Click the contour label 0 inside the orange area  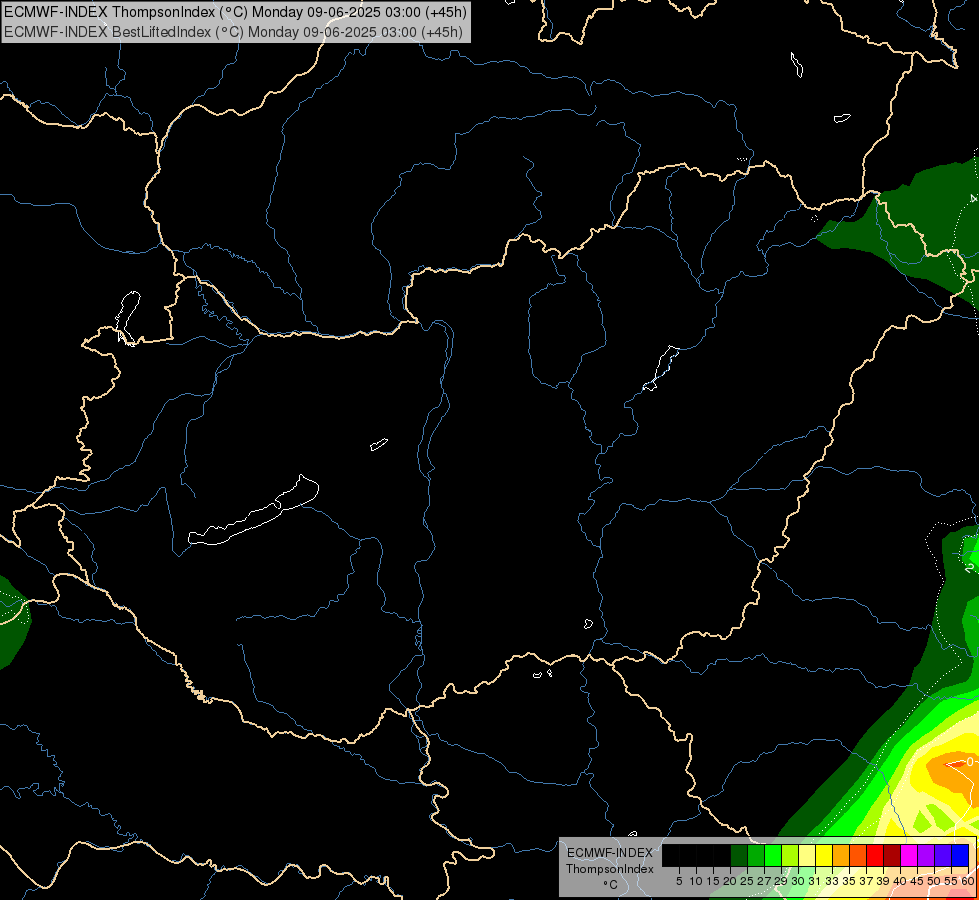pyautogui.click(x=970, y=761)
